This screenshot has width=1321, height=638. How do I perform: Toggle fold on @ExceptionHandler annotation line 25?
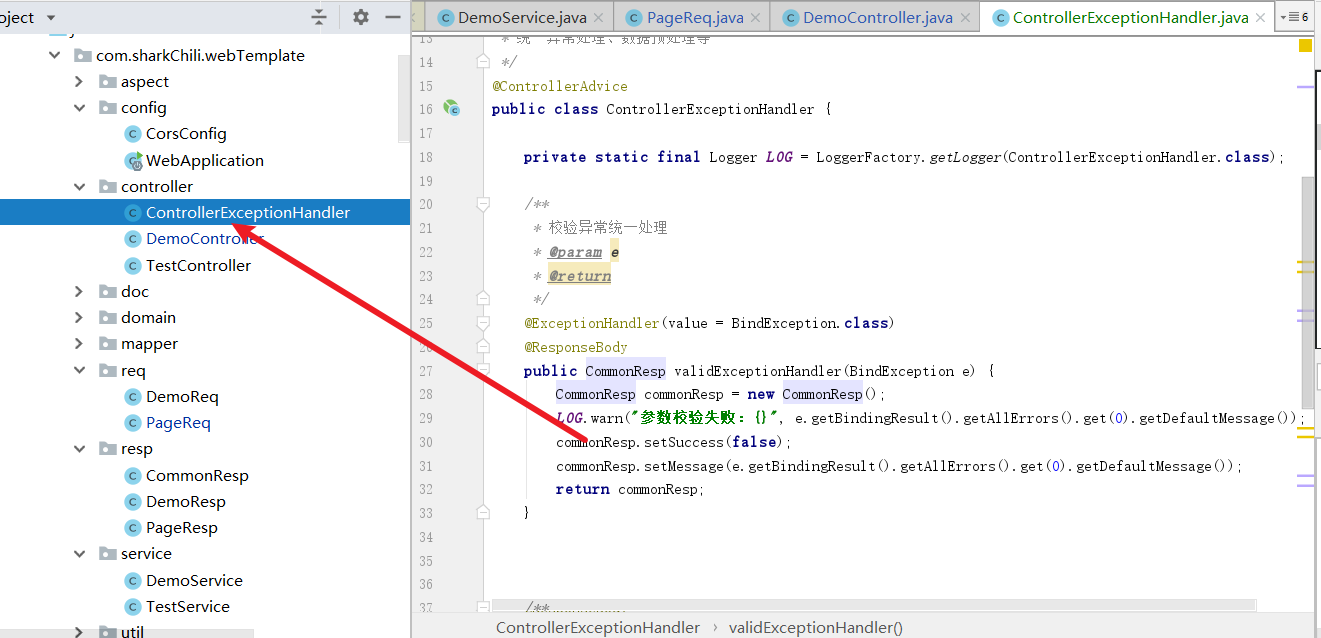click(483, 323)
